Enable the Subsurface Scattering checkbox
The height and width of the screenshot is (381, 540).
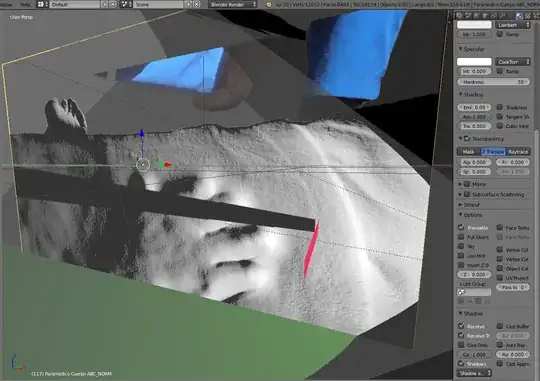[467, 194]
